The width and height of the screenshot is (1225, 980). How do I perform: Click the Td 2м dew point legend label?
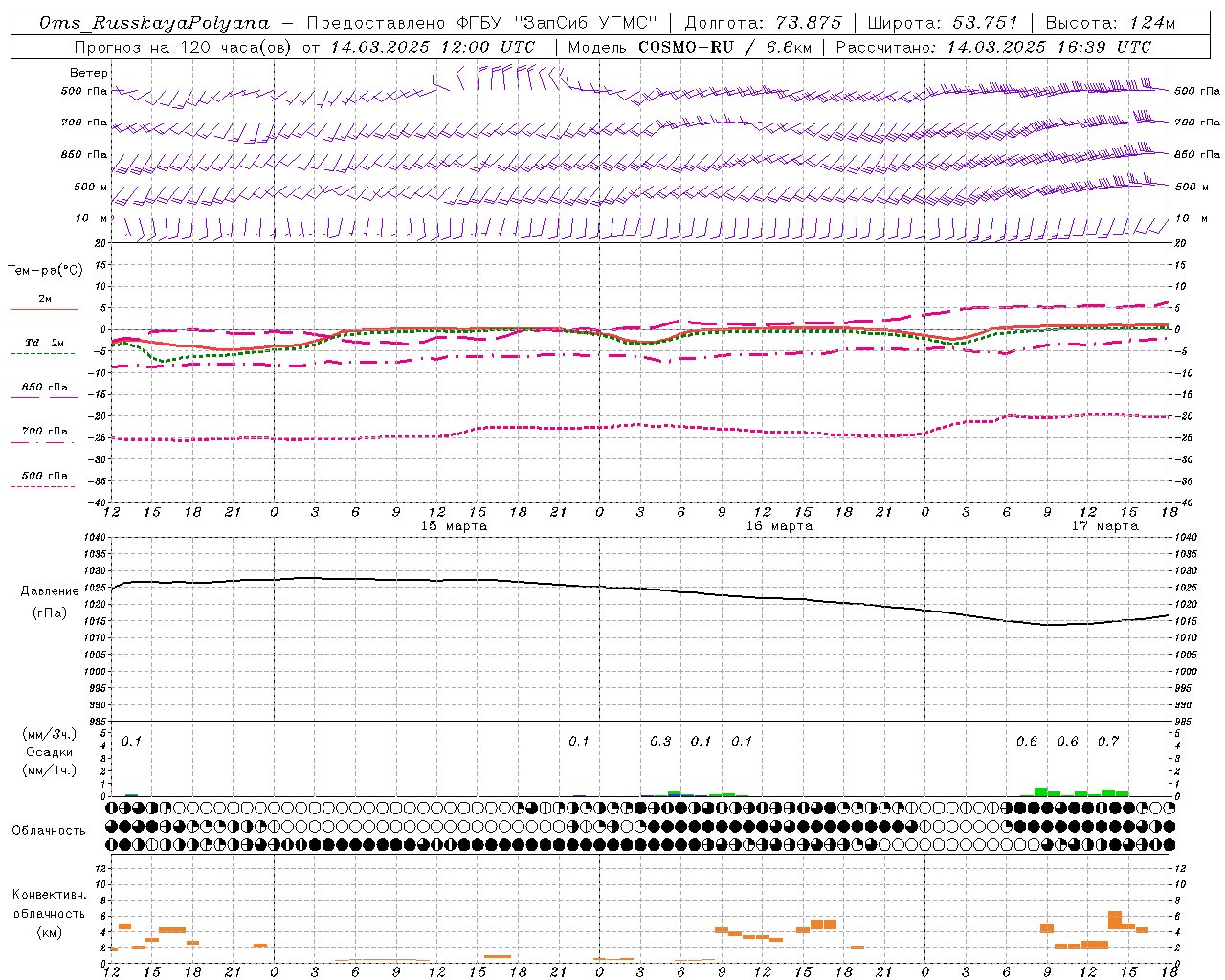pyautogui.click(x=45, y=343)
